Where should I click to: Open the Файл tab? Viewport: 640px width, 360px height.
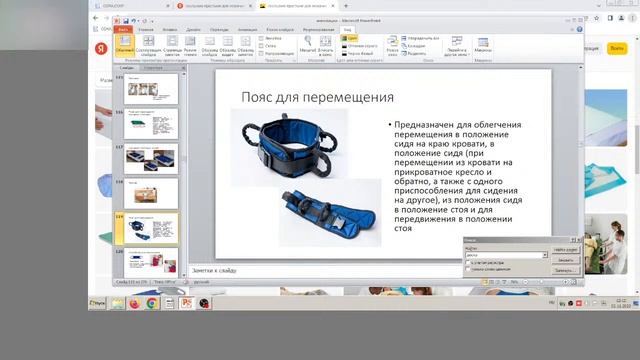[123, 29]
